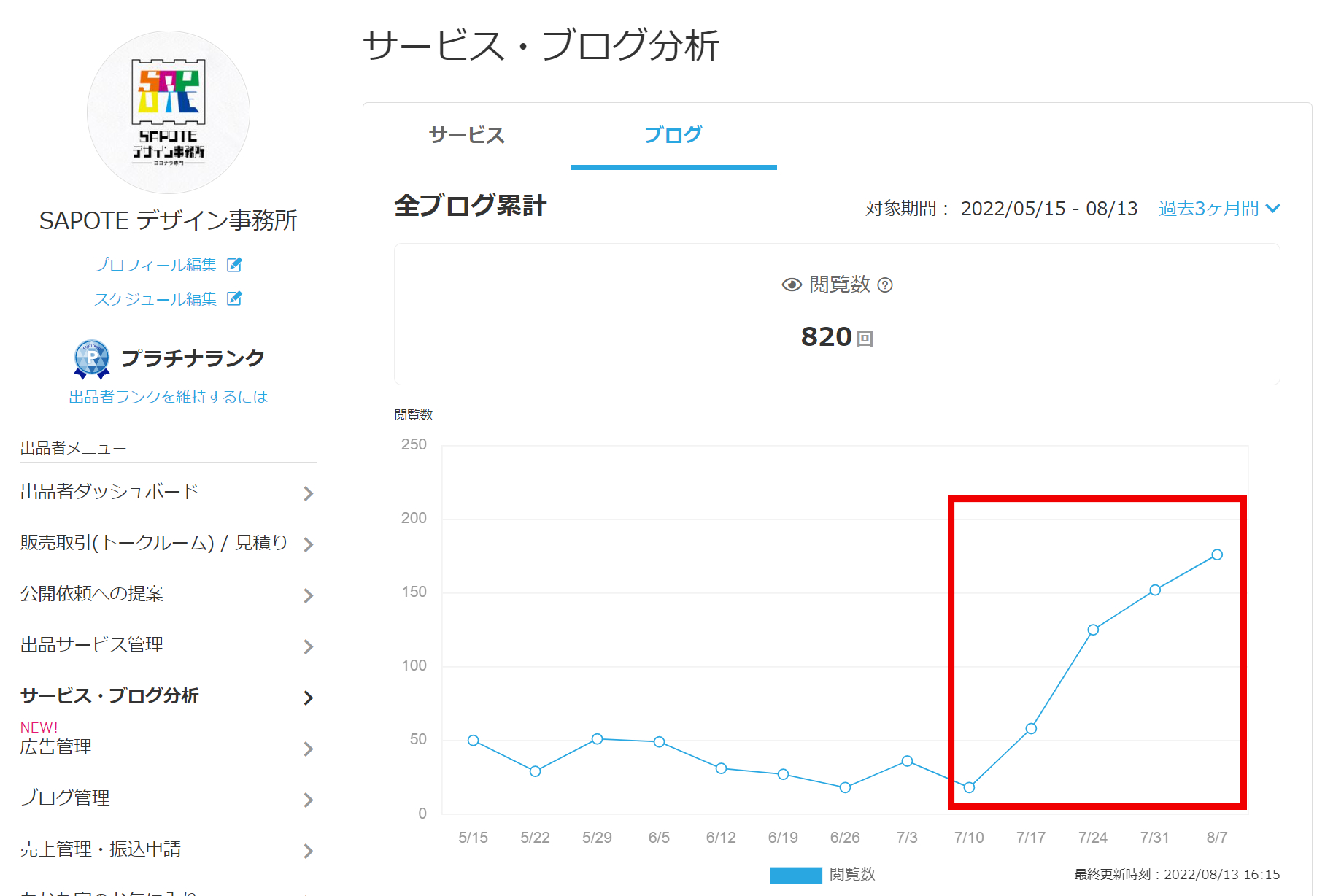Click the help question mark next to 閲覧数
This screenshot has height=896, width=1325.
click(x=885, y=285)
